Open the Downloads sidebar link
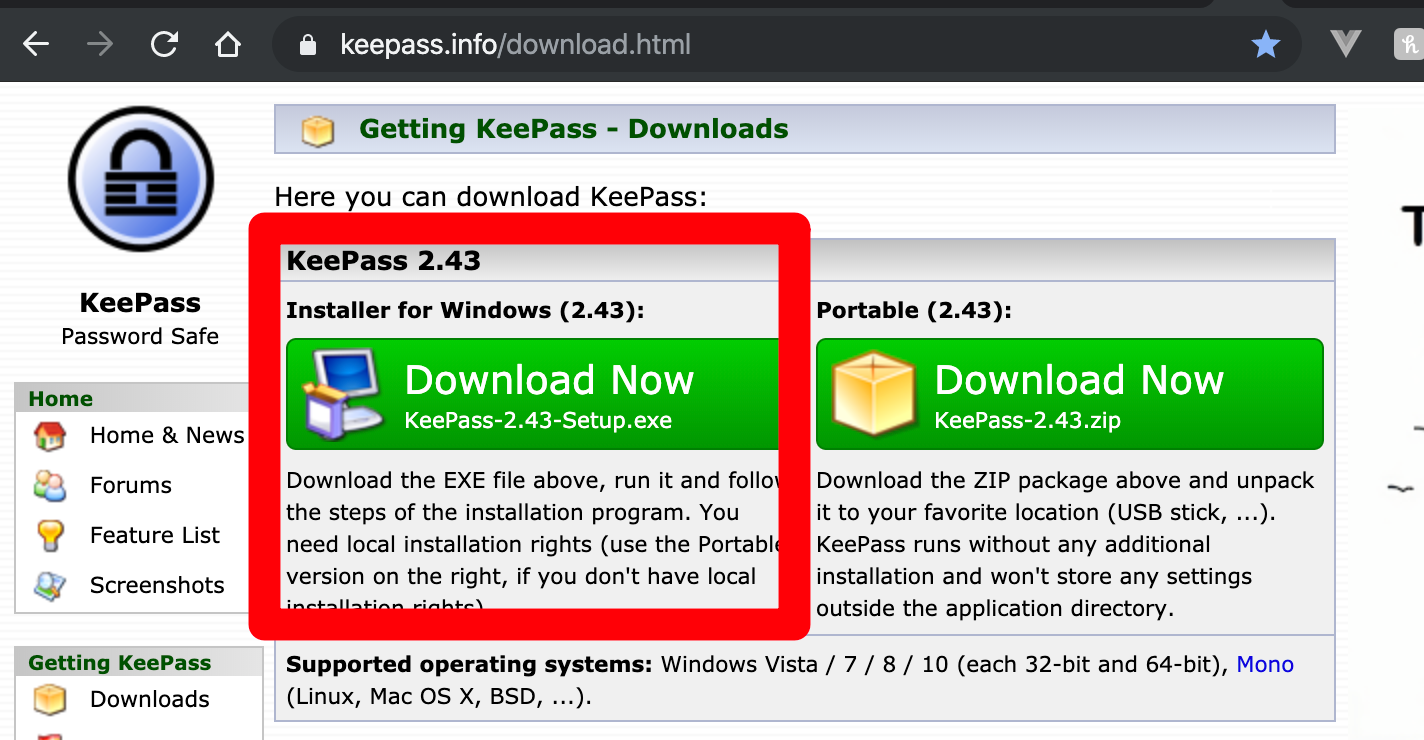 click(150, 699)
